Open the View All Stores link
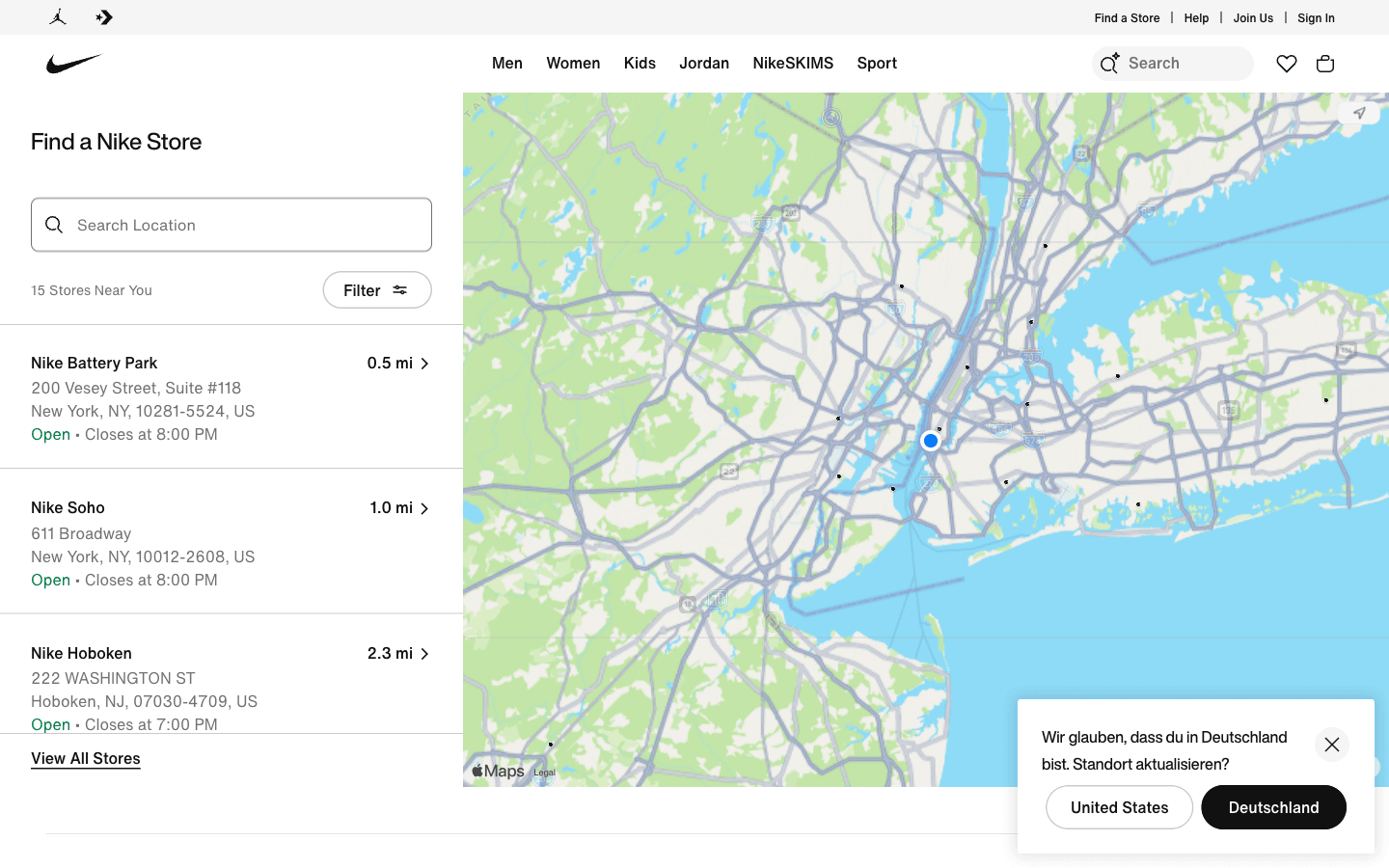1389x868 pixels. (x=85, y=758)
